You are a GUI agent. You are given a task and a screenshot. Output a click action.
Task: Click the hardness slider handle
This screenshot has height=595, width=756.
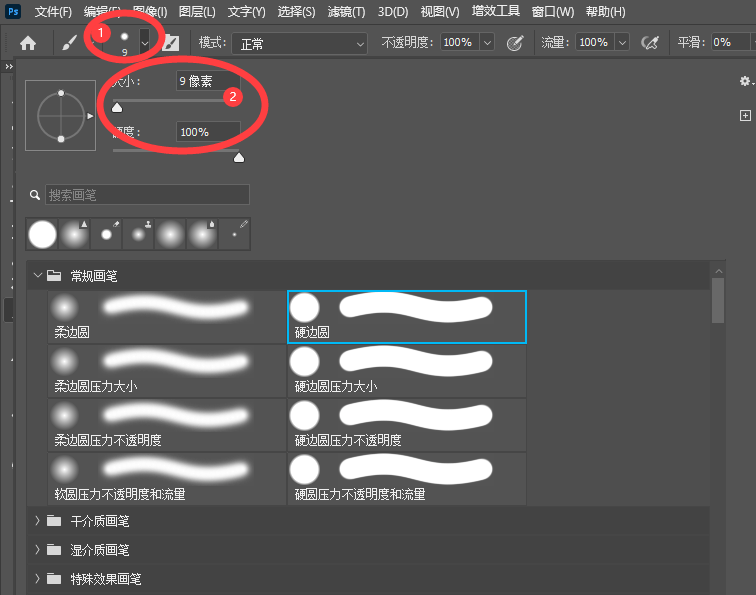coord(239,158)
